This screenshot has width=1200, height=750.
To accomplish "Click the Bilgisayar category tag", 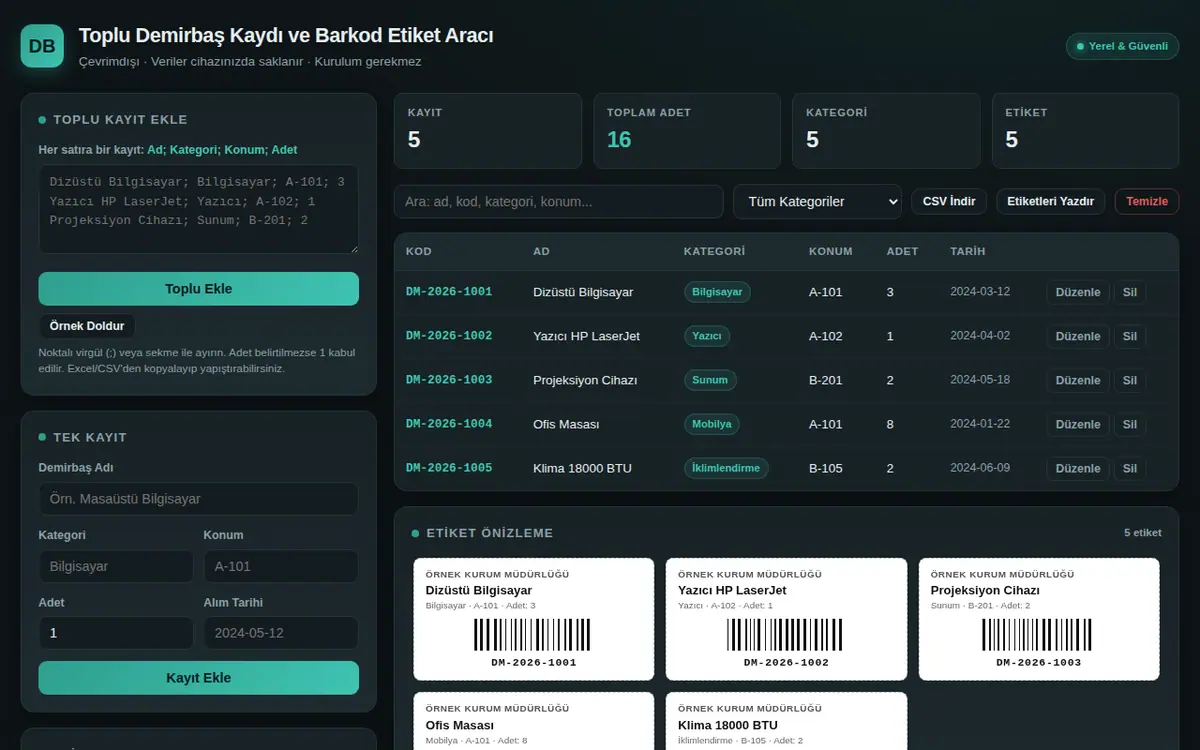I will pyautogui.click(x=717, y=292).
